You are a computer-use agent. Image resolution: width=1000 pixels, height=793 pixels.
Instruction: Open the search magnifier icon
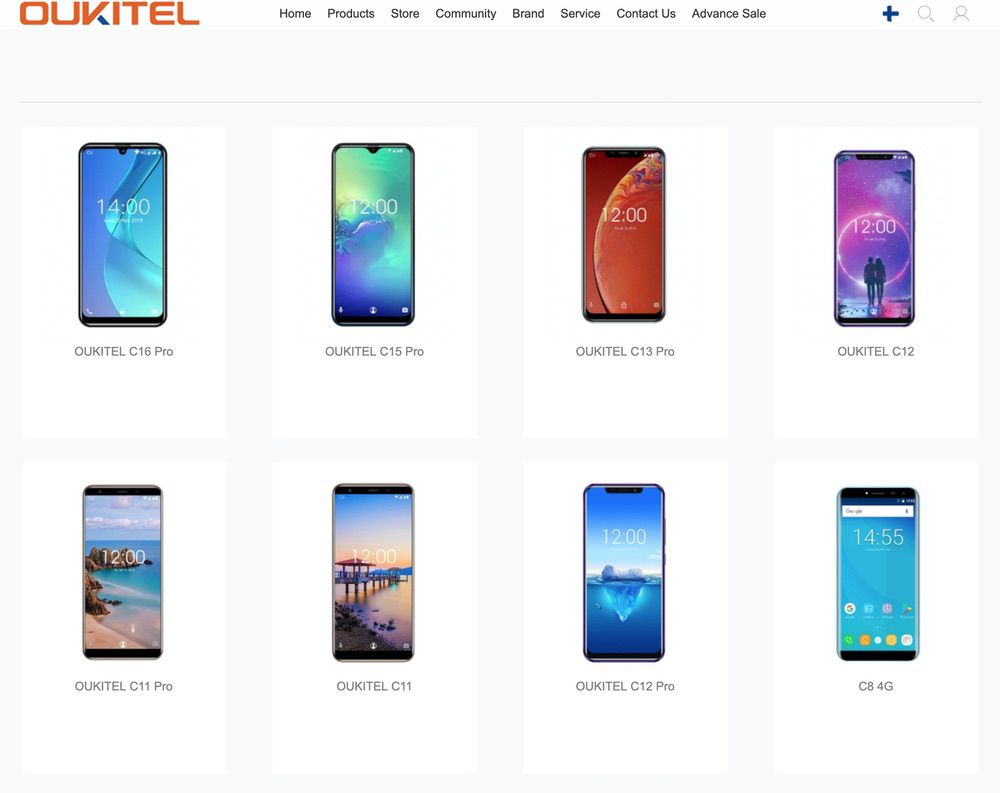[x=925, y=13]
